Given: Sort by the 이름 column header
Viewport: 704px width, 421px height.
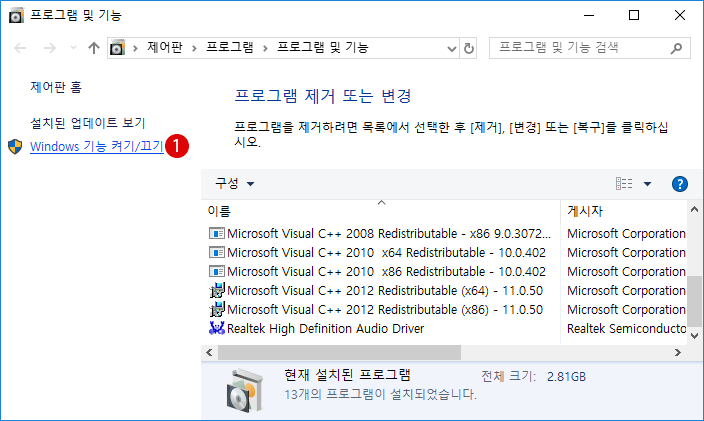Looking at the screenshot, I should 381,210.
